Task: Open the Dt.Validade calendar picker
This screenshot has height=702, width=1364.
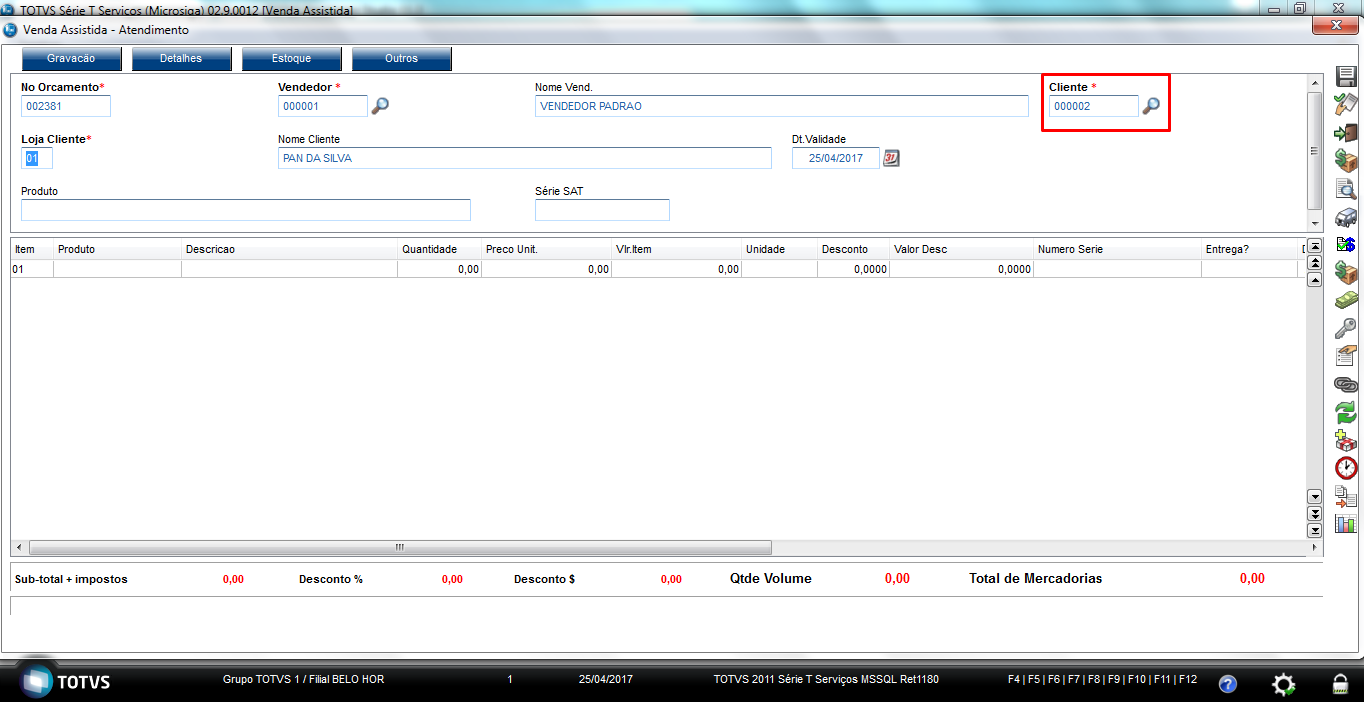Action: pyautogui.click(x=892, y=158)
